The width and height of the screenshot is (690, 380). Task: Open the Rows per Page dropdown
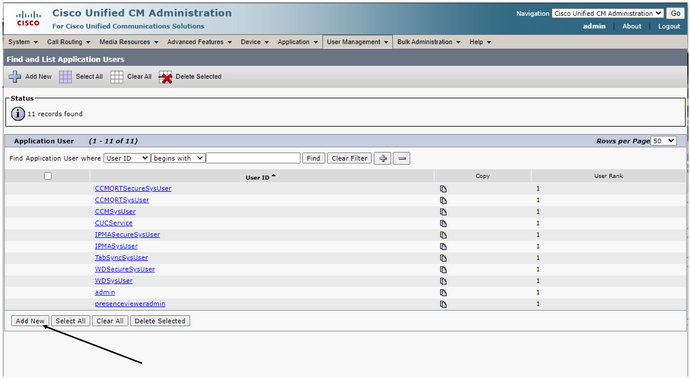[x=664, y=141]
